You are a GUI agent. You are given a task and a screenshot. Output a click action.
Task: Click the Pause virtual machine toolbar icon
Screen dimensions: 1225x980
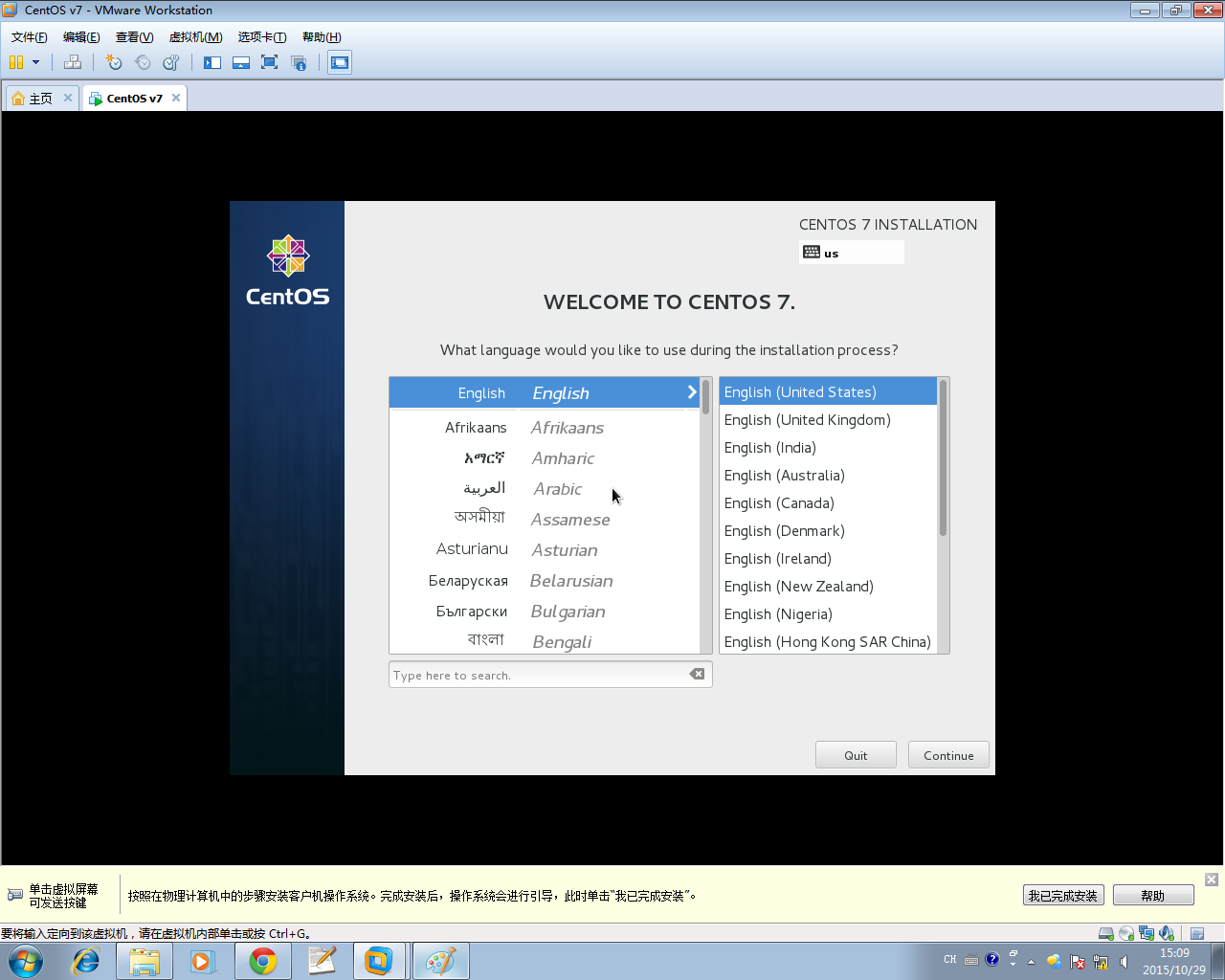coord(16,62)
